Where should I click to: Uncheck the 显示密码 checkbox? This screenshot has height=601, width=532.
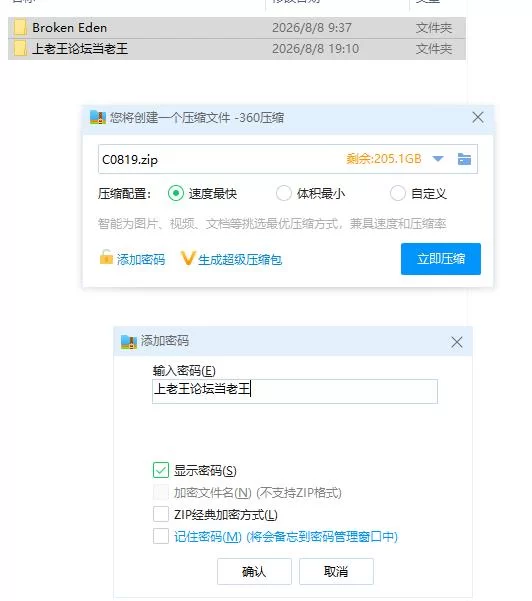[161, 470]
